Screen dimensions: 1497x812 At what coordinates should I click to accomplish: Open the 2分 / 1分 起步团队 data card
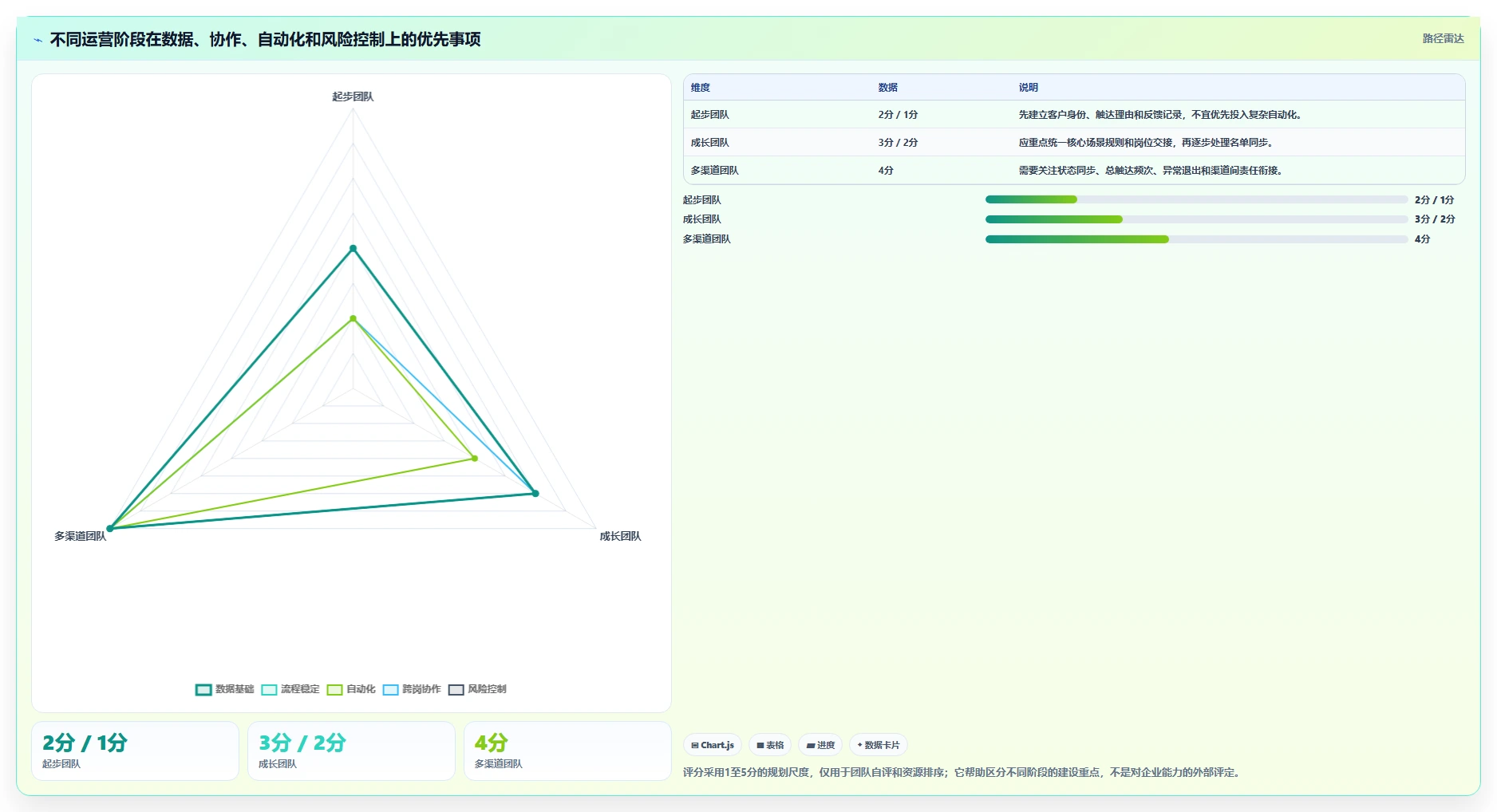(135, 751)
